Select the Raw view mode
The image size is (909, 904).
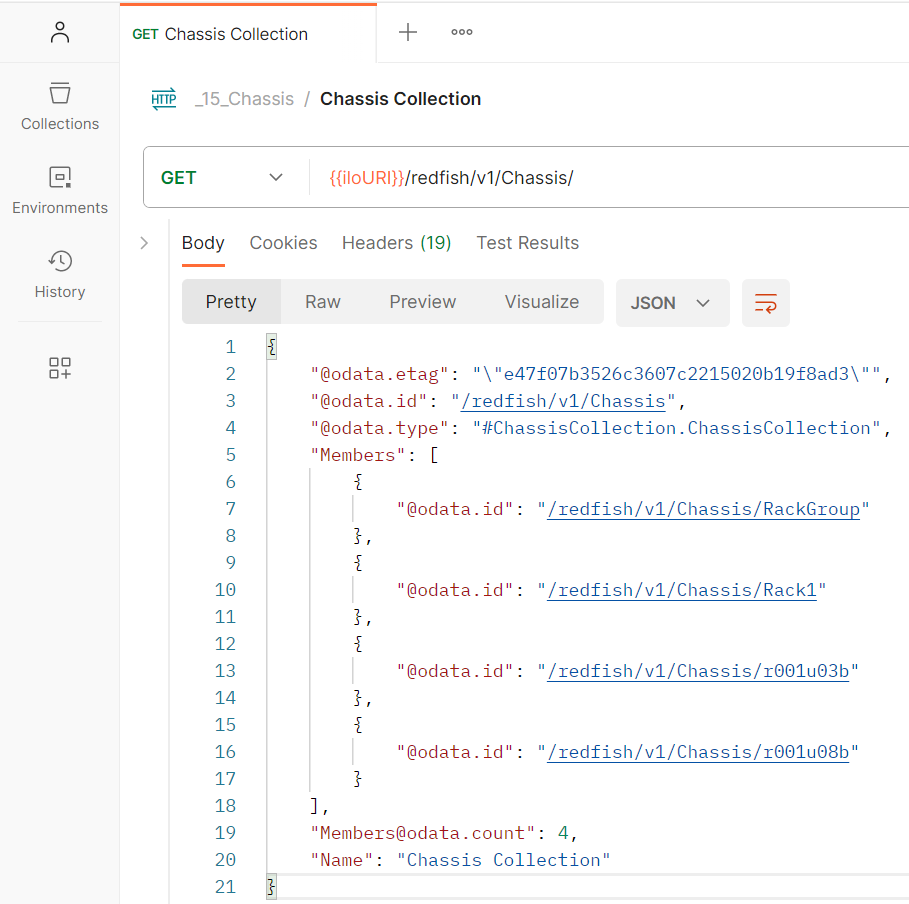(x=322, y=302)
